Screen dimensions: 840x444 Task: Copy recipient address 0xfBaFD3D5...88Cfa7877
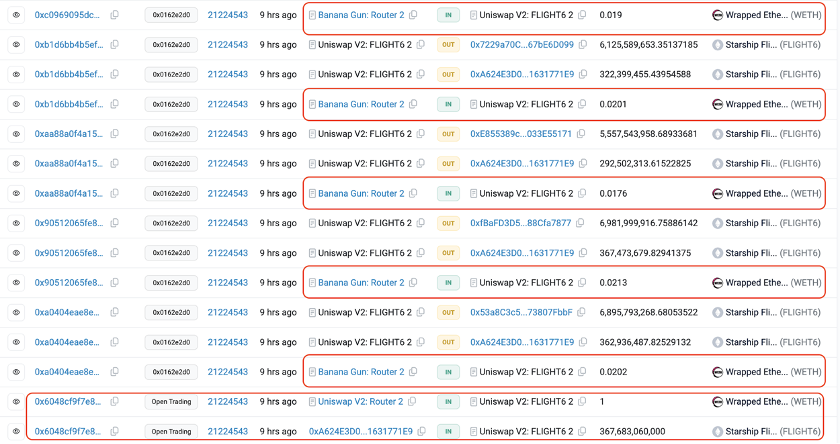(580, 223)
